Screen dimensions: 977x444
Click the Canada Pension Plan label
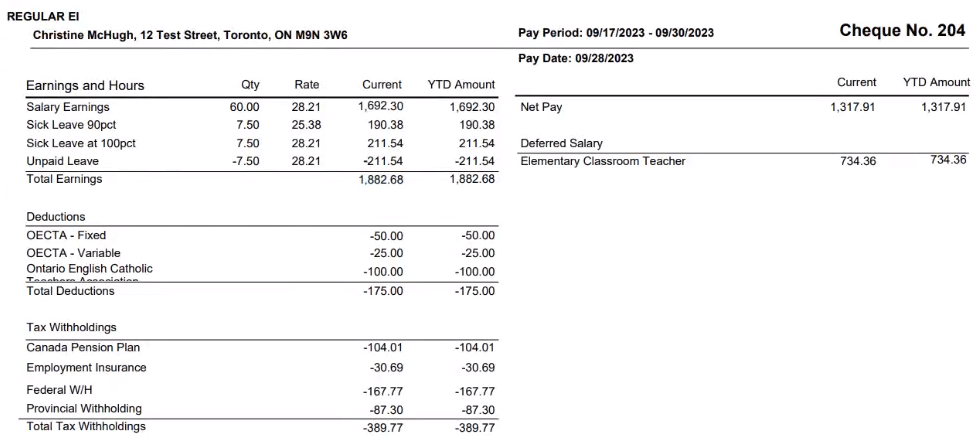[83, 347]
